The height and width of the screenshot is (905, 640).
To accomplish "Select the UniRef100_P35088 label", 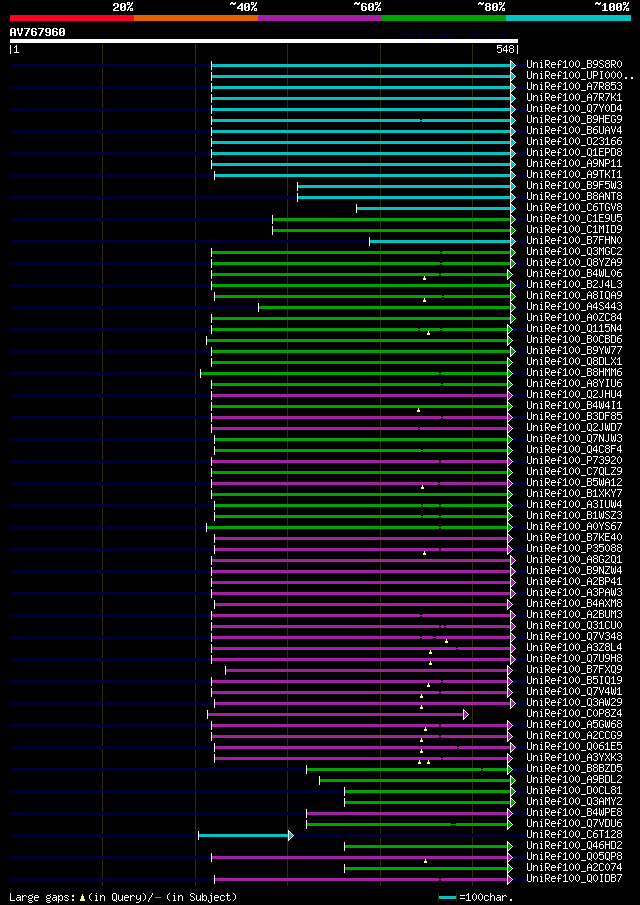I will point(574,549).
